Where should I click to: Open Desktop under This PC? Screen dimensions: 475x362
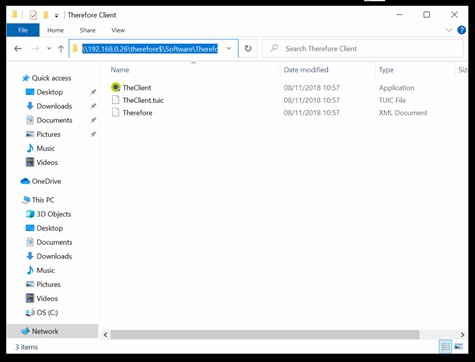pos(49,228)
